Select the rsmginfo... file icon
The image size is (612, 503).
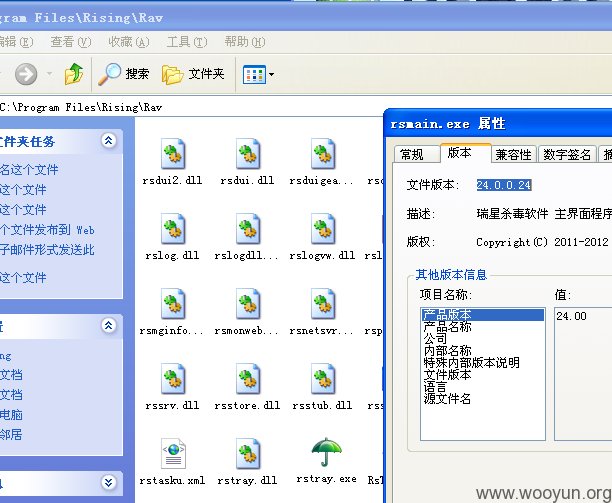click(173, 304)
